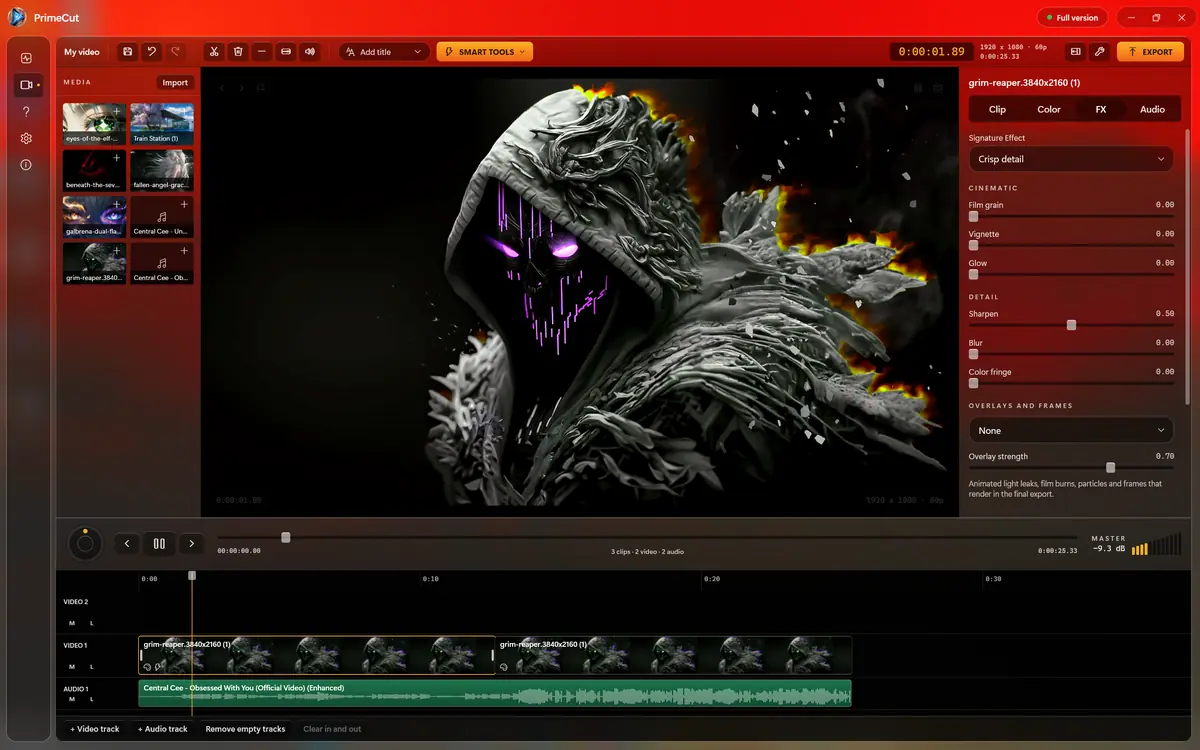1200x750 pixels.
Task: Add eyes-of-the-elf media with its plus icon
Action: click(x=116, y=111)
